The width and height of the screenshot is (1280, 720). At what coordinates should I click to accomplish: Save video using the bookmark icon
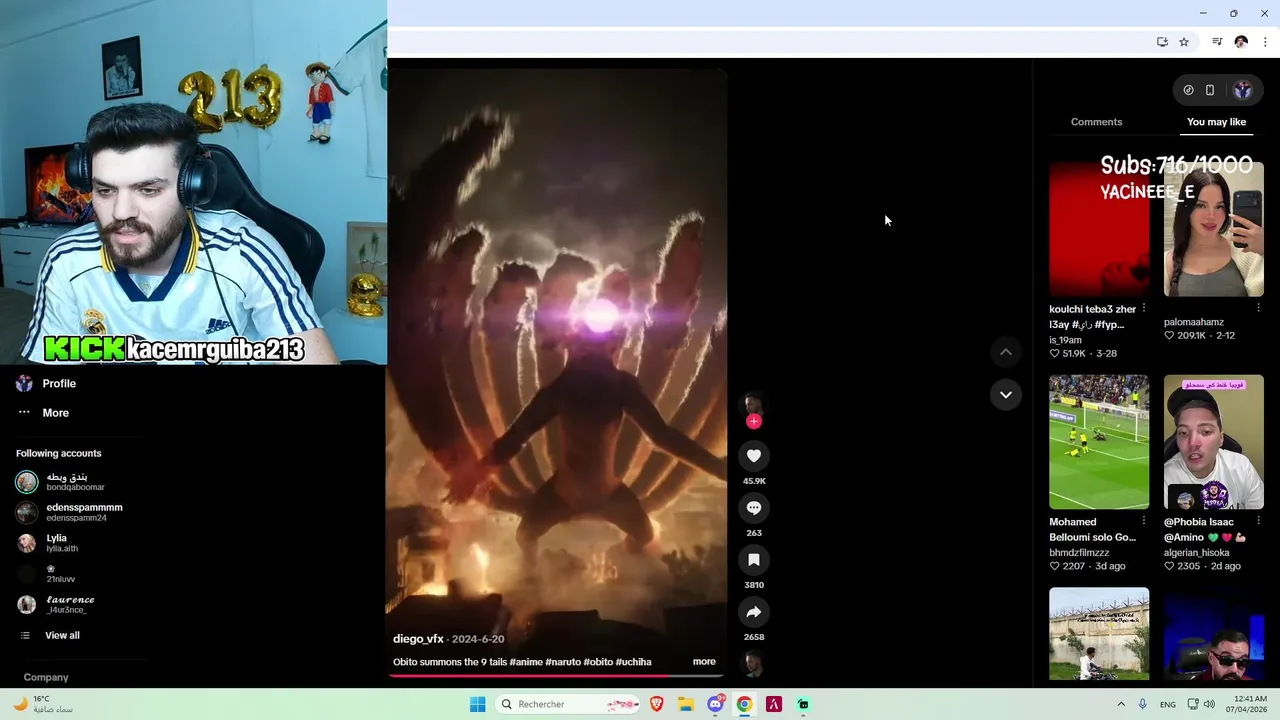(754, 560)
